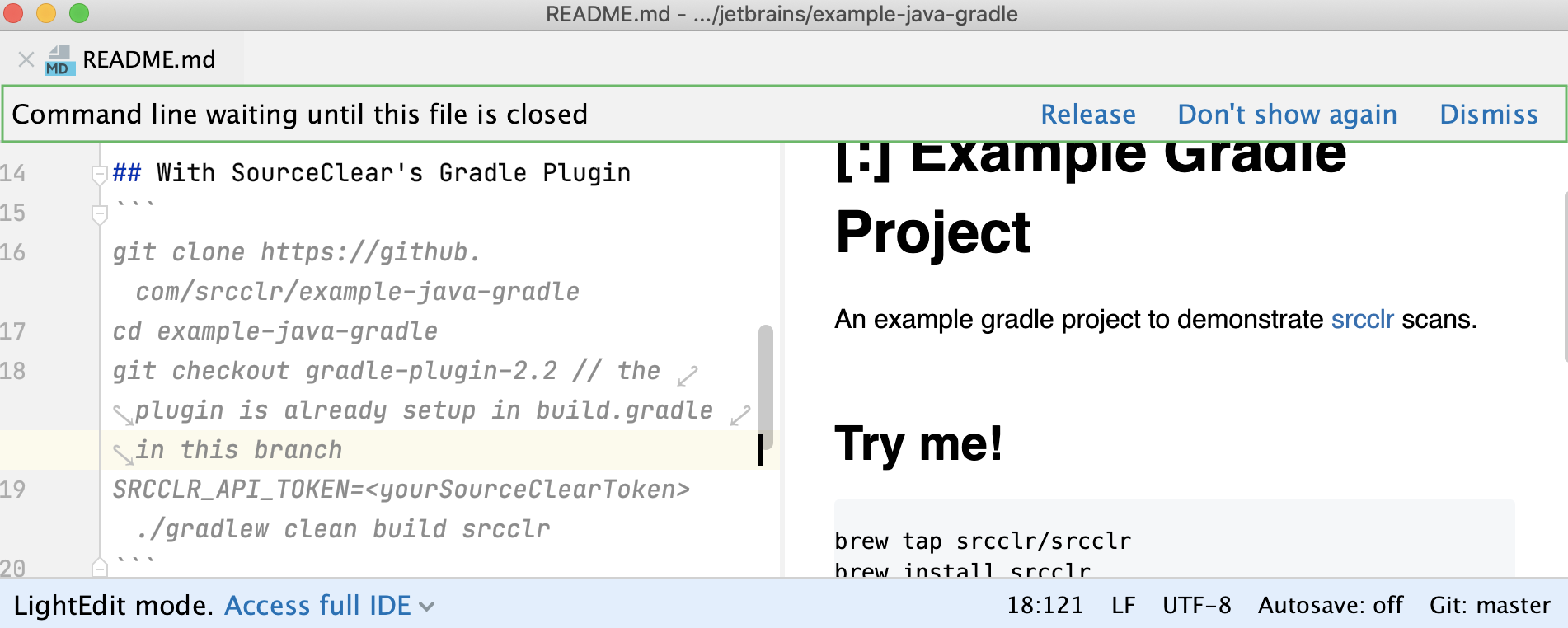Choose Don't show again in the banner
1568x628 pixels.
click(1286, 115)
